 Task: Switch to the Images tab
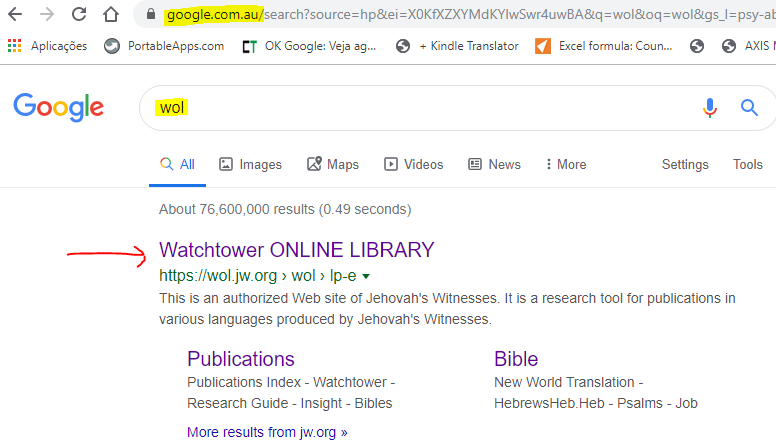click(x=250, y=164)
